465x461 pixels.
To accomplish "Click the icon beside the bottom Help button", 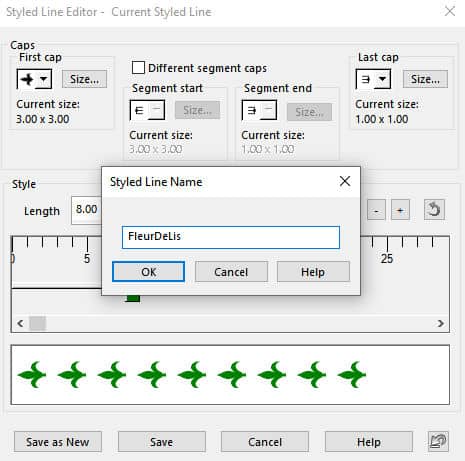I will click(x=438, y=442).
